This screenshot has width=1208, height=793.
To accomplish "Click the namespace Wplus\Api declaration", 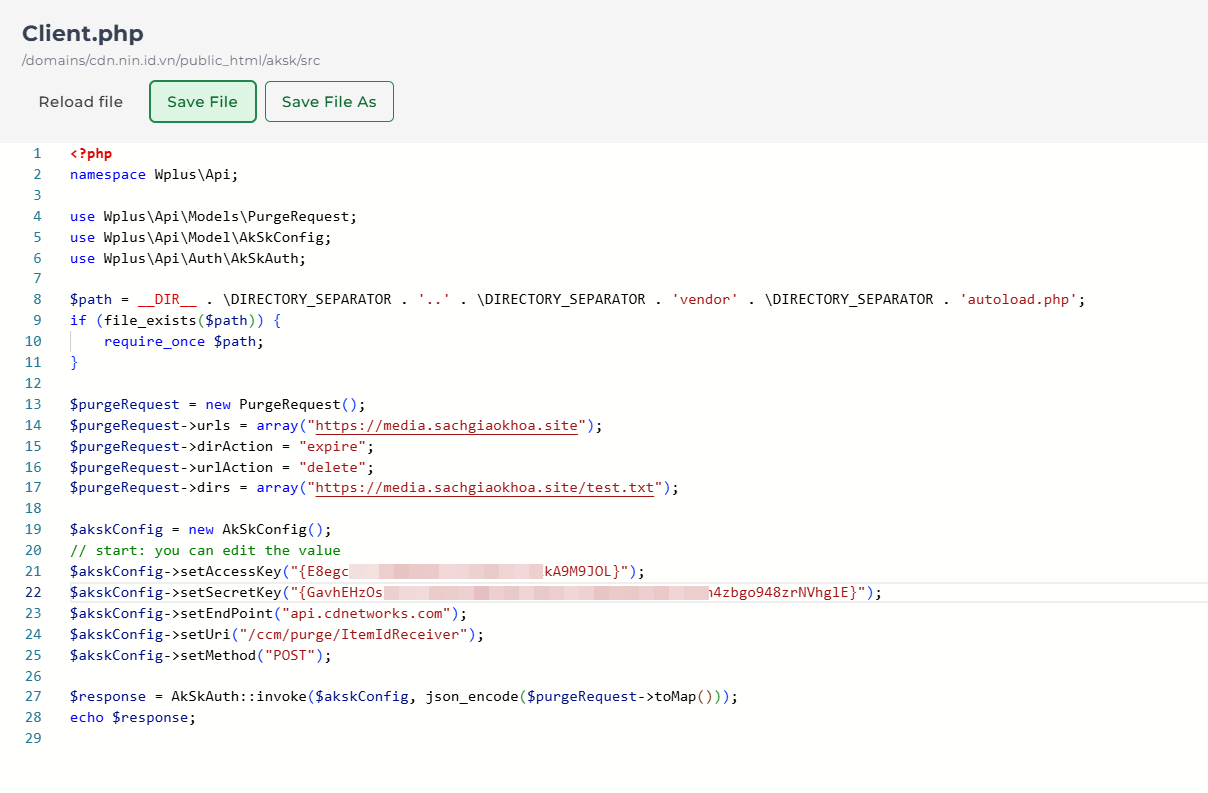I will [154, 175].
